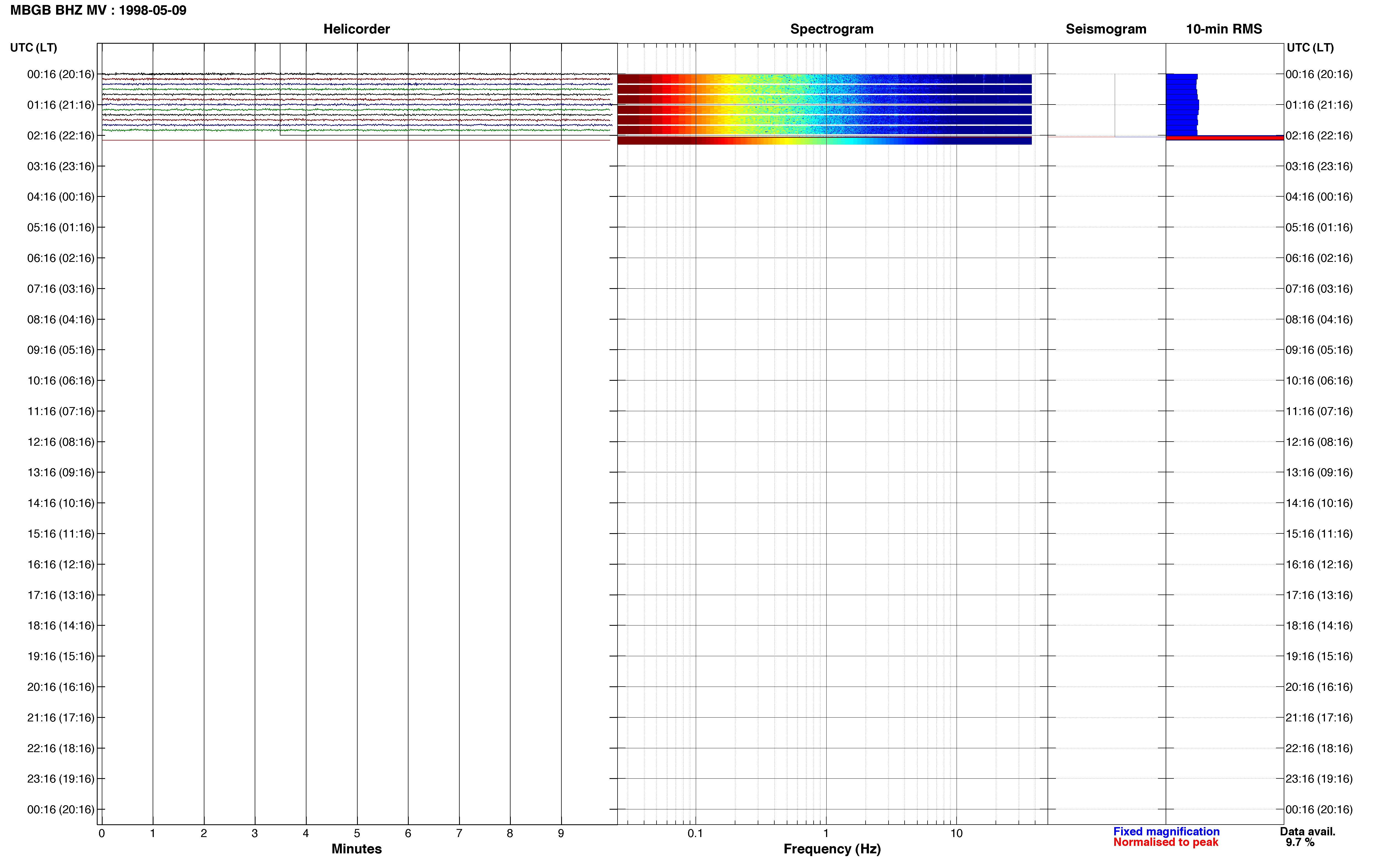Click the plot title MBGB BHZ MV : 1998-05-09

[98, 10]
